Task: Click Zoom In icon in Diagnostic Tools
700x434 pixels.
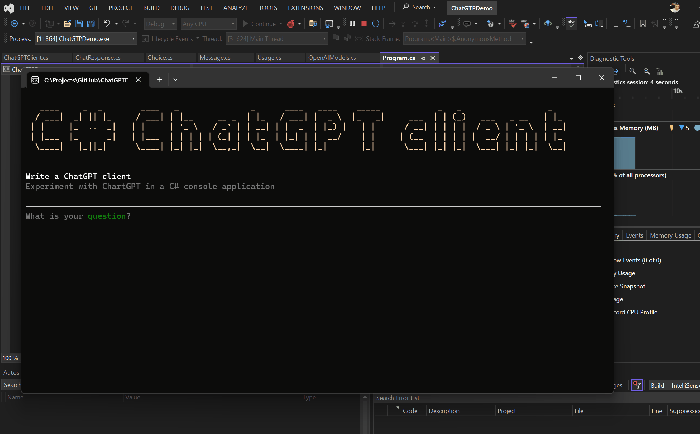Action: tap(633, 71)
